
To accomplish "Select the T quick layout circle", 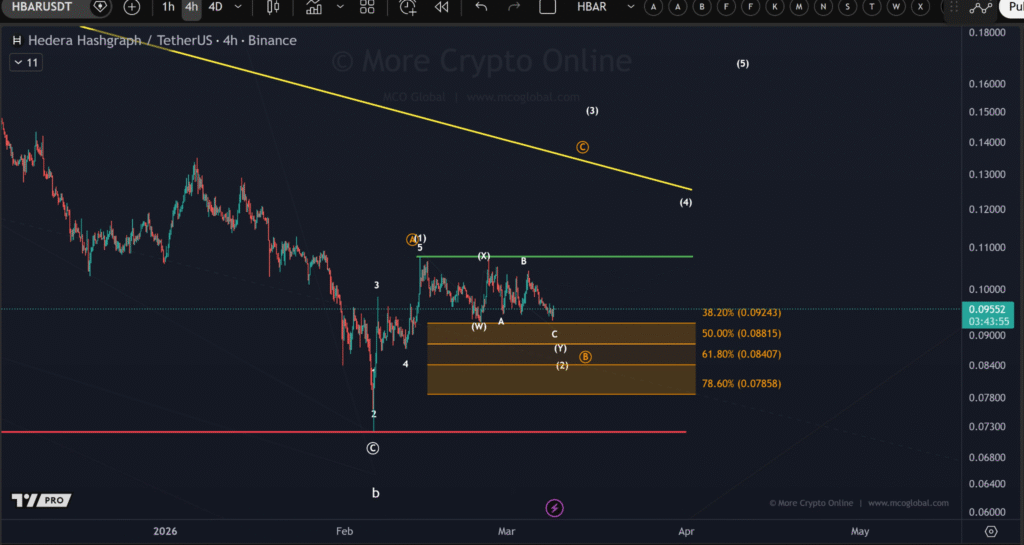I will (x=871, y=7).
